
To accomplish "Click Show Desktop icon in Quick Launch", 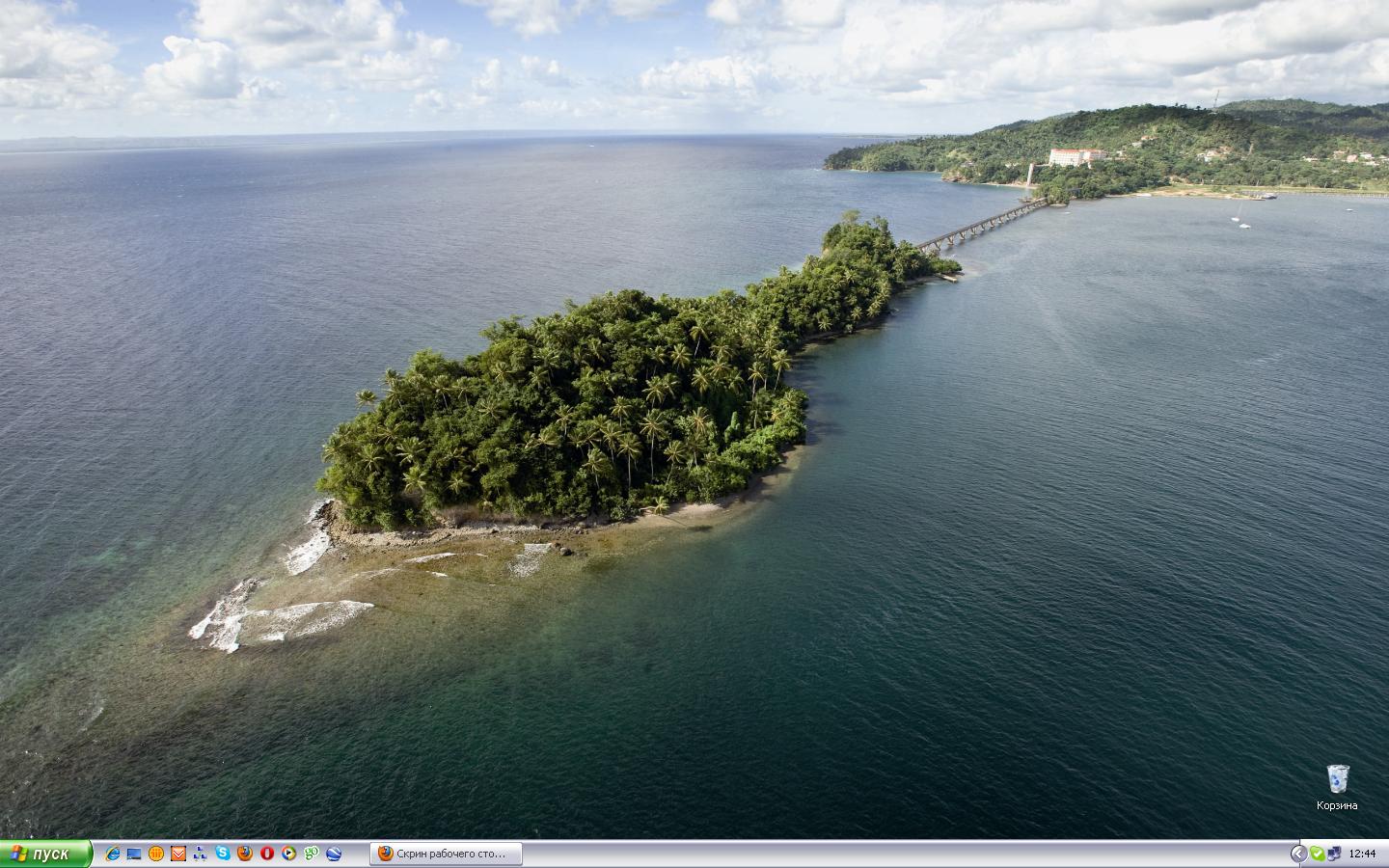I will click(x=134, y=854).
